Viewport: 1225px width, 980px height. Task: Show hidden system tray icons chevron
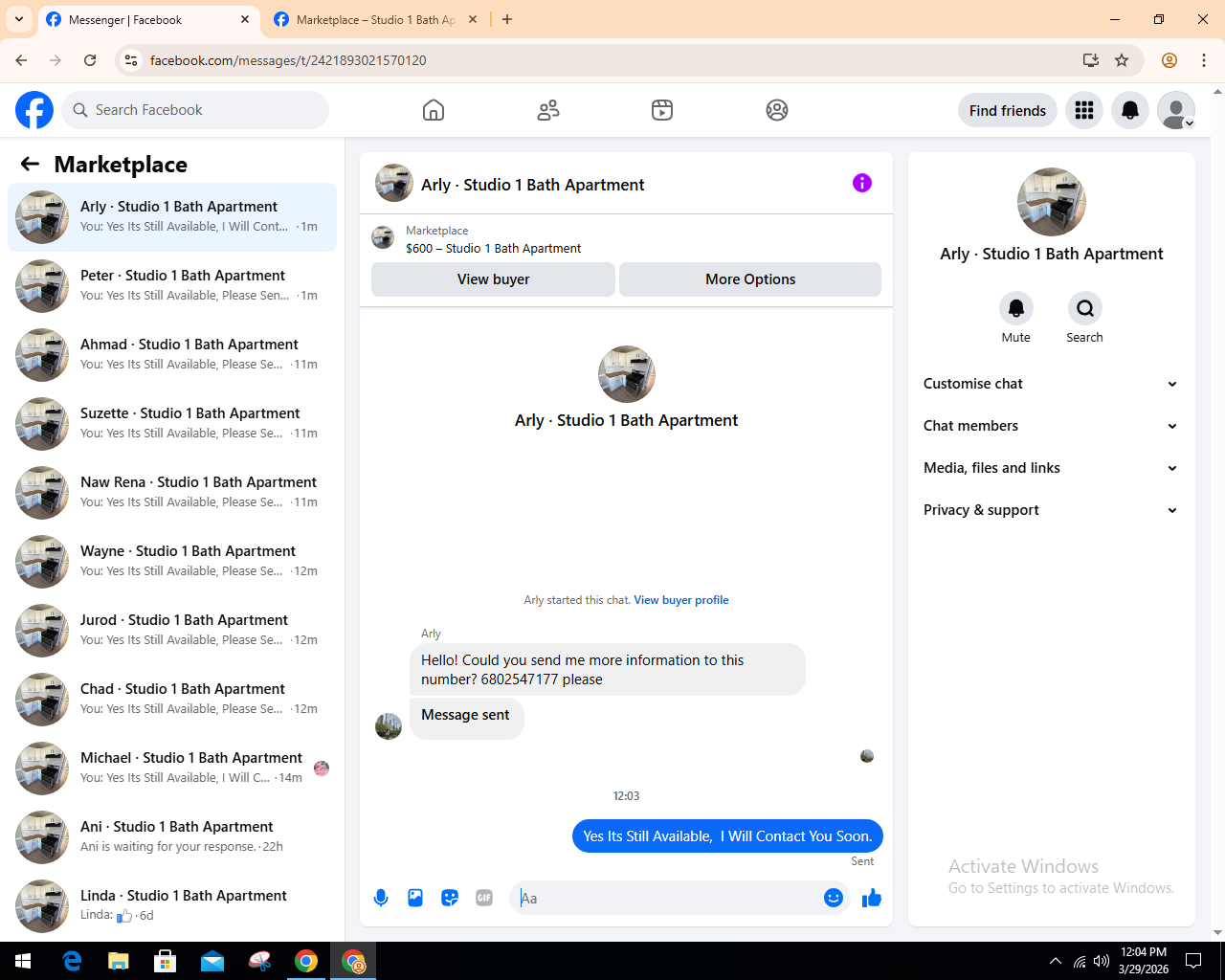[x=1056, y=961]
